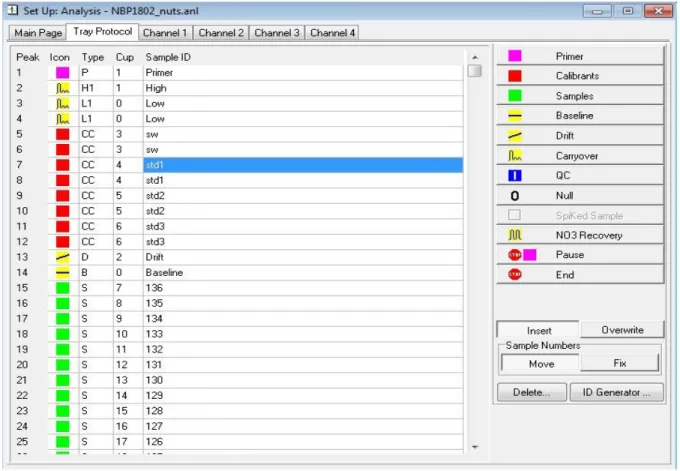Select the Tray Protocol tab
The height and width of the screenshot is (471, 680).
point(102,32)
